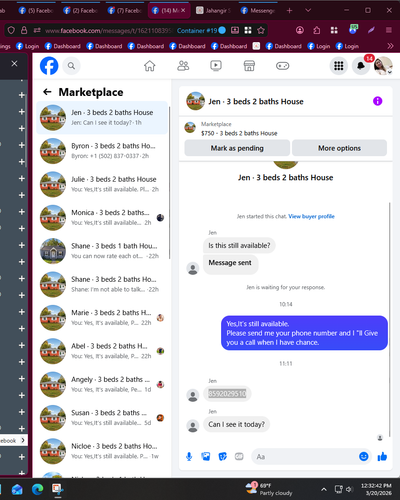Open notifications bell with 14 badge
The width and height of the screenshot is (400, 500).
pos(361,66)
